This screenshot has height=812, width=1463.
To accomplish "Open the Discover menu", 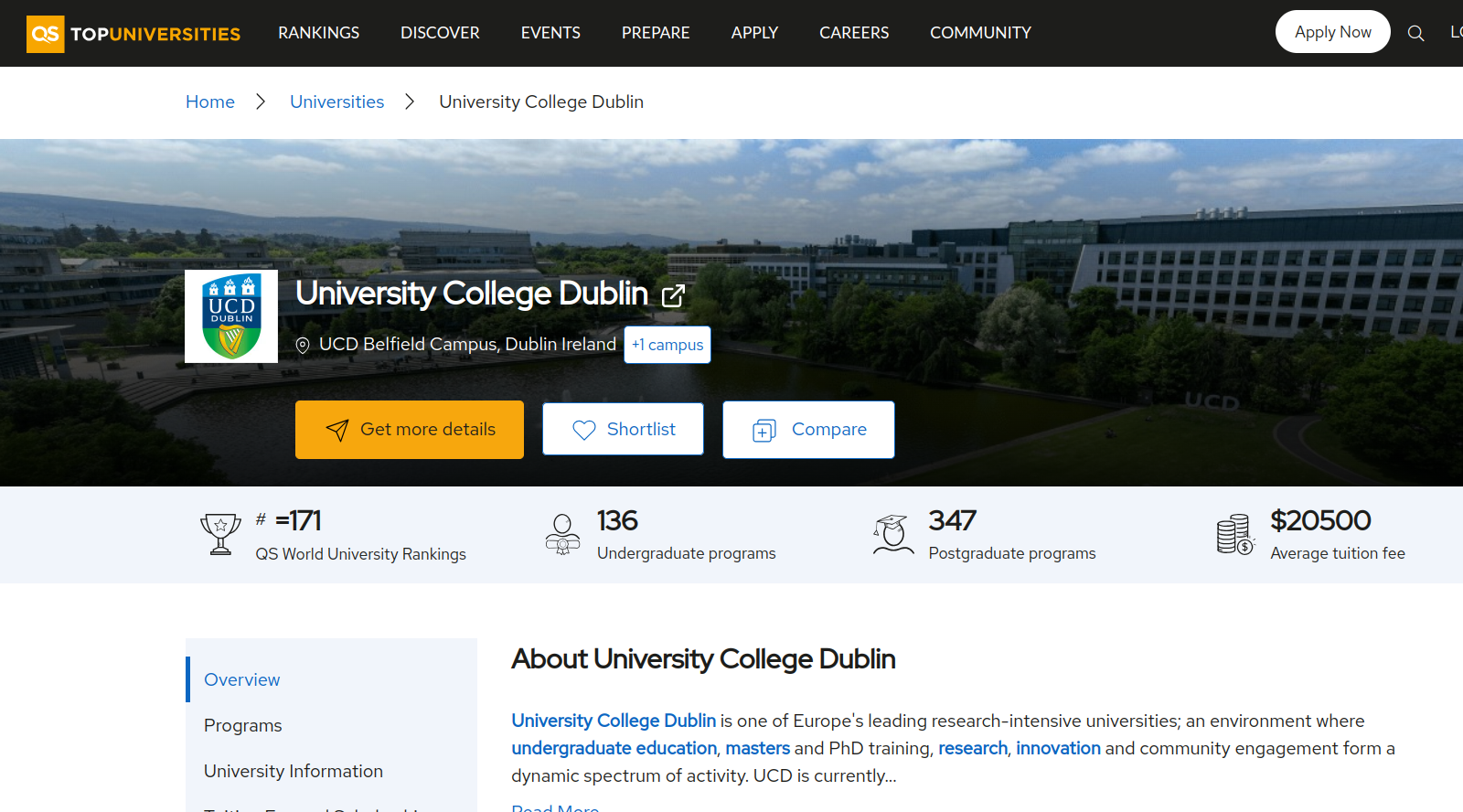I will pyautogui.click(x=440, y=33).
